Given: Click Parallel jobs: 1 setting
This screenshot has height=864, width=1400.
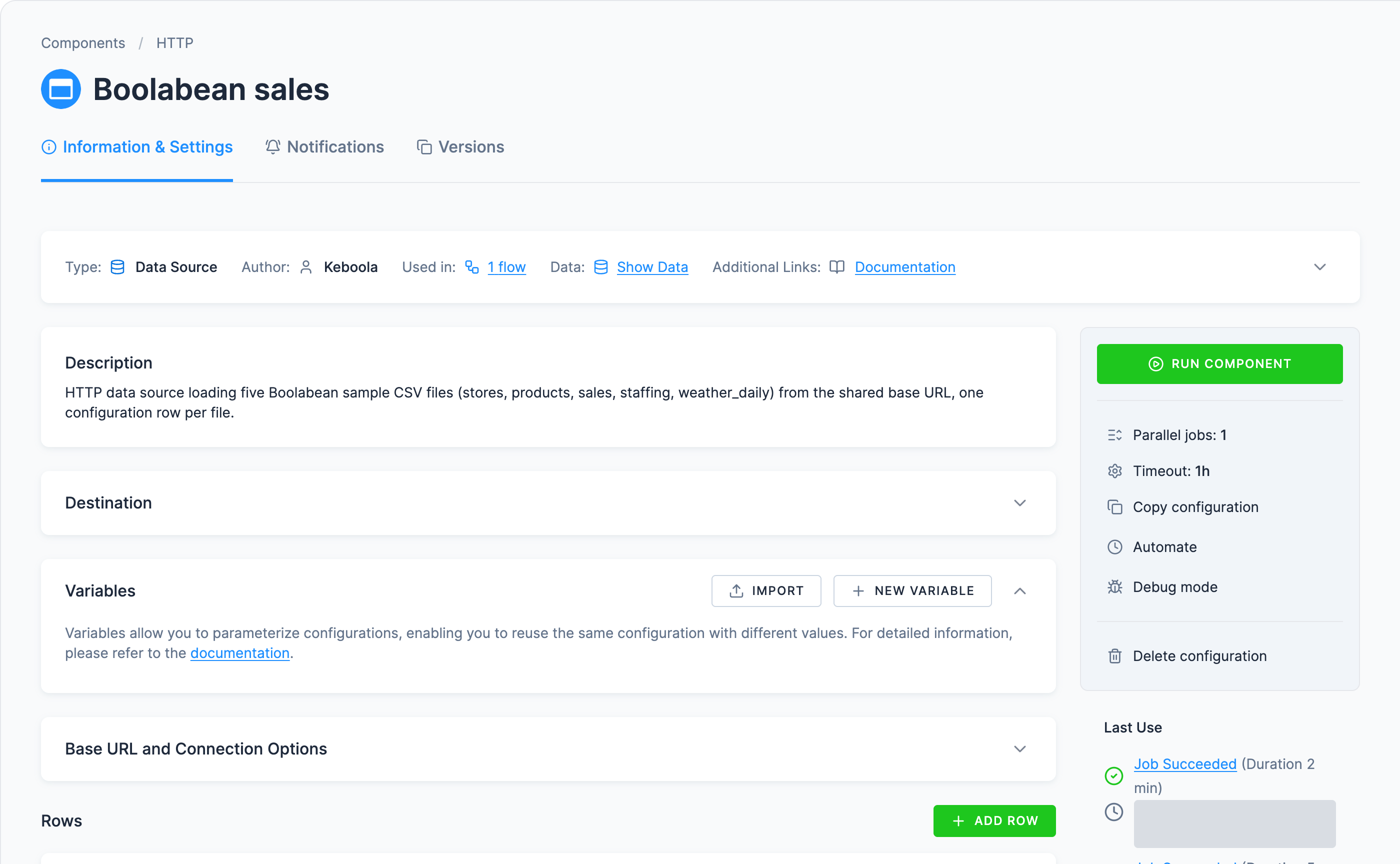Looking at the screenshot, I should 1179,435.
